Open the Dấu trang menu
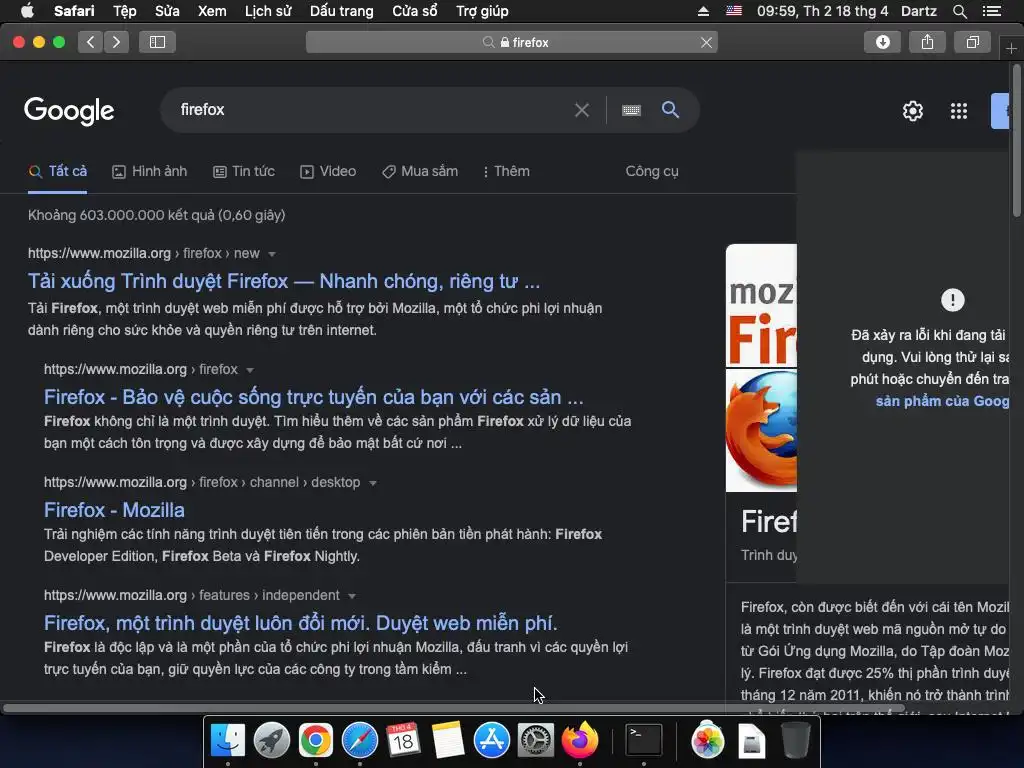 (x=342, y=11)
